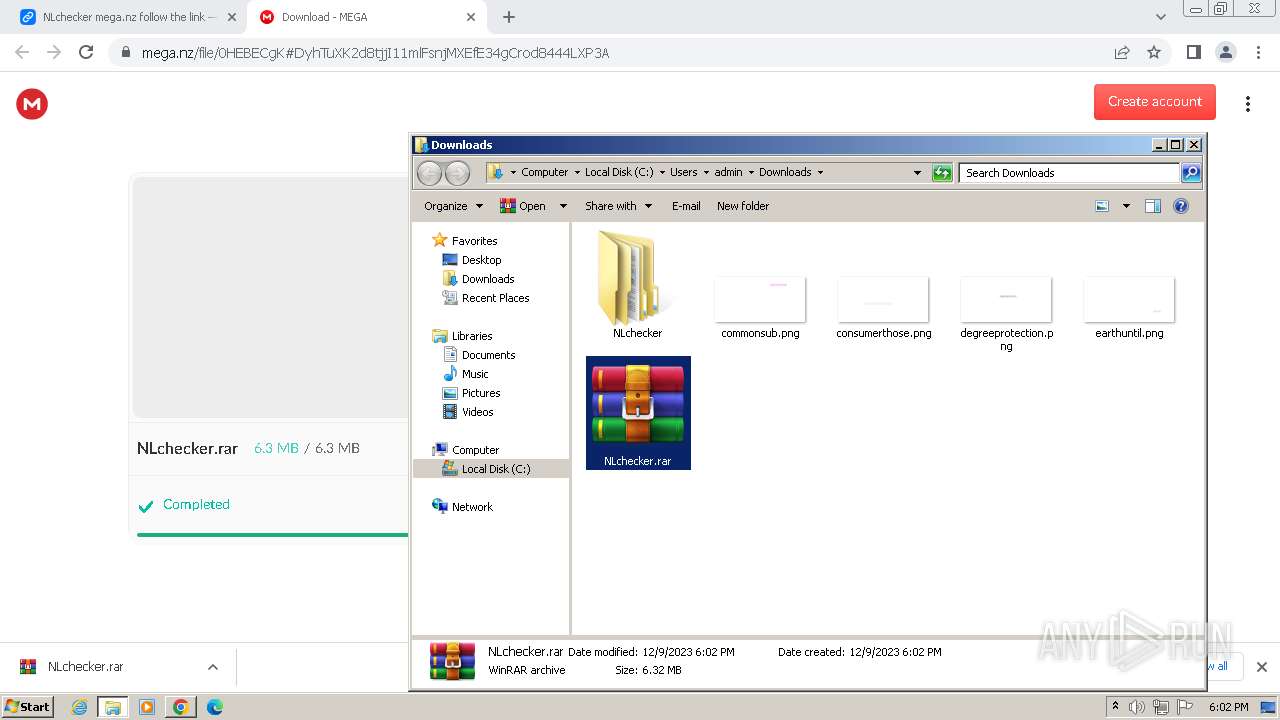
Task: Open Chrome's three-dot menu
Action: tap(1259, 52)
